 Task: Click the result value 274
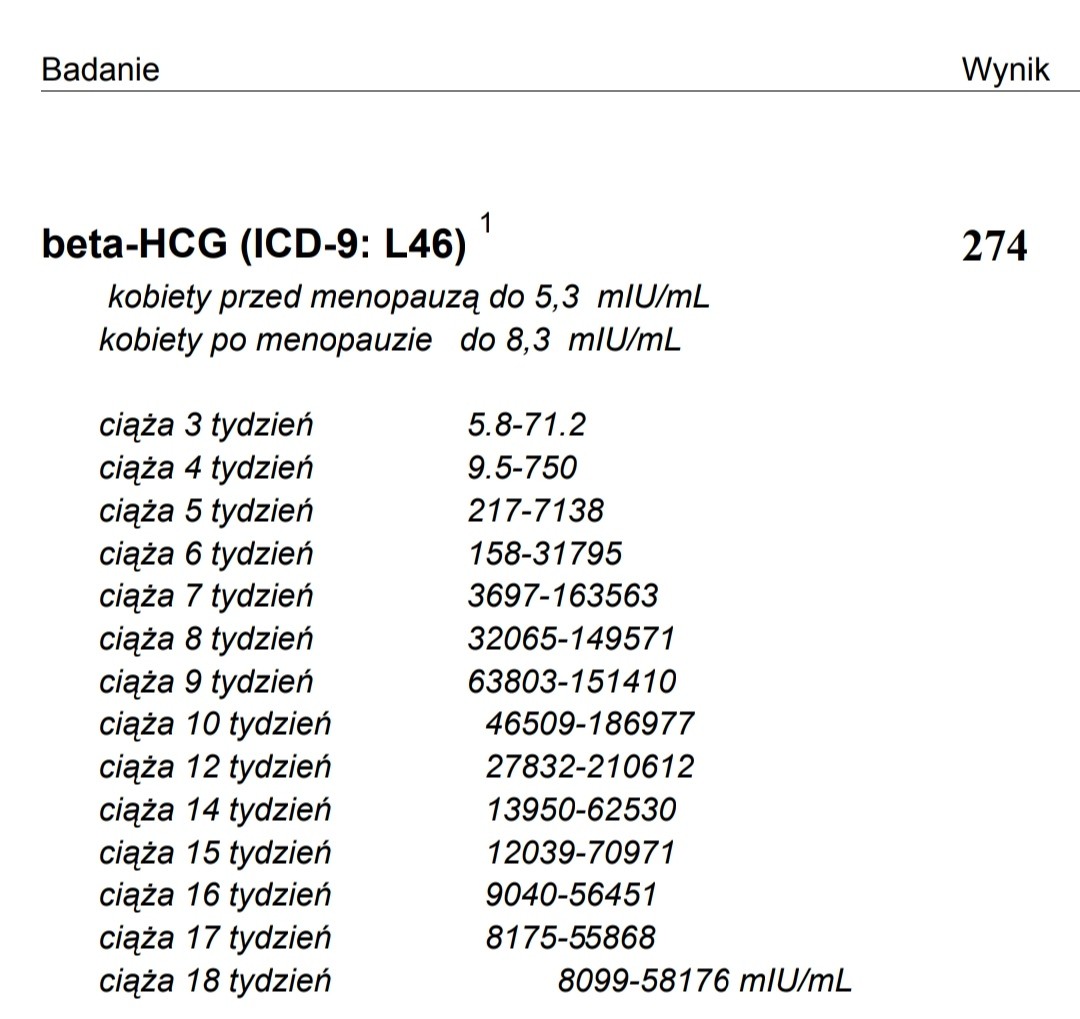coord(994,246)
